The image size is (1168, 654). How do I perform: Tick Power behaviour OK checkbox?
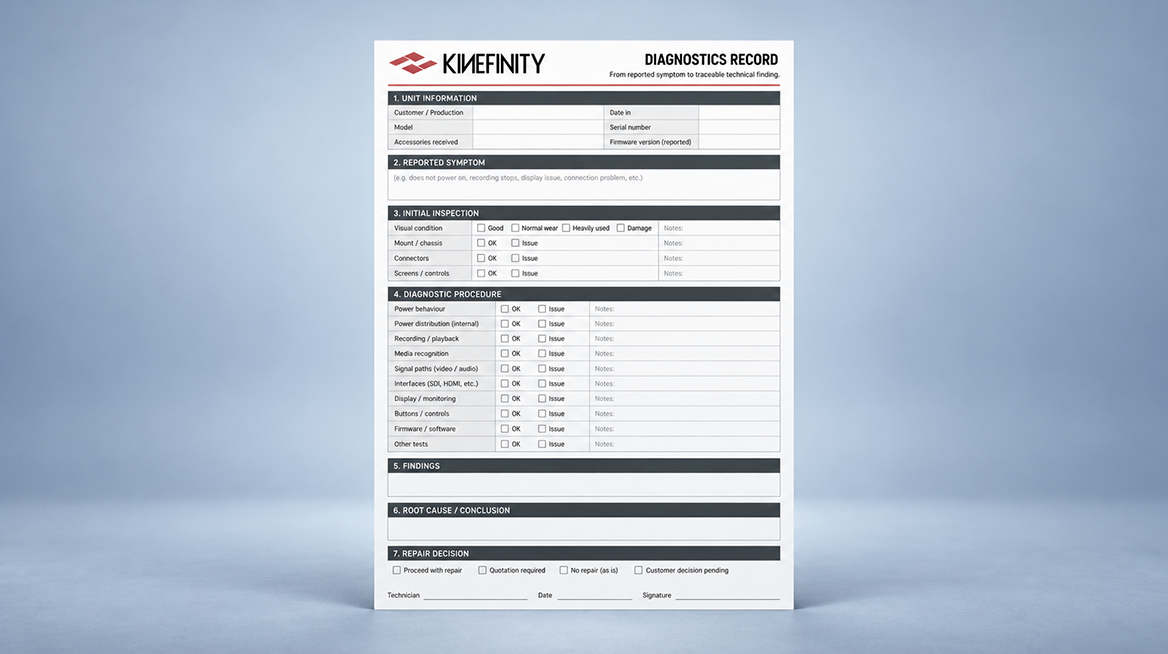point(505,308)
